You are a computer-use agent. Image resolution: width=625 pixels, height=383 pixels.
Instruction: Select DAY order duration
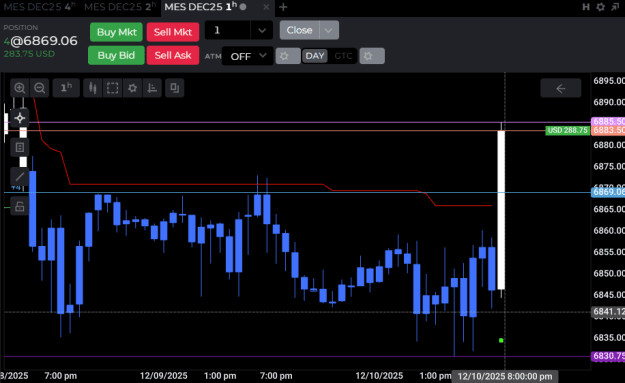(x=315, y=56)
